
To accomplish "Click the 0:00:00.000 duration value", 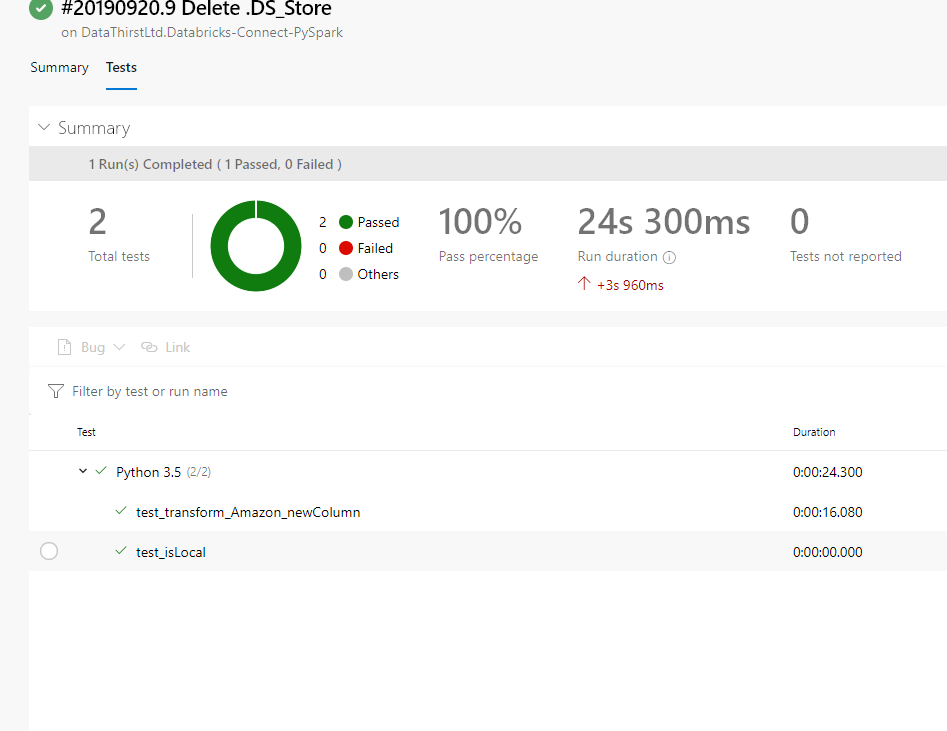I will (x=827, y=552).
